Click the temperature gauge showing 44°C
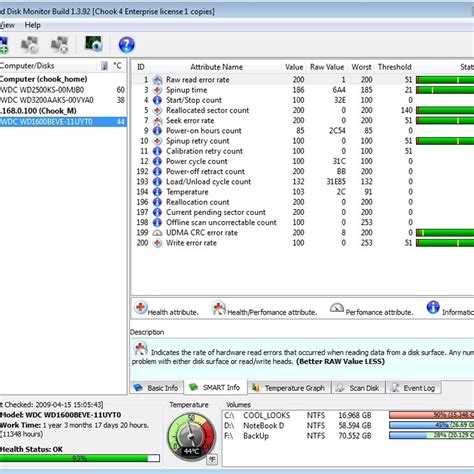The height and width of the screenshot is (474, 474). click(191, 436)
